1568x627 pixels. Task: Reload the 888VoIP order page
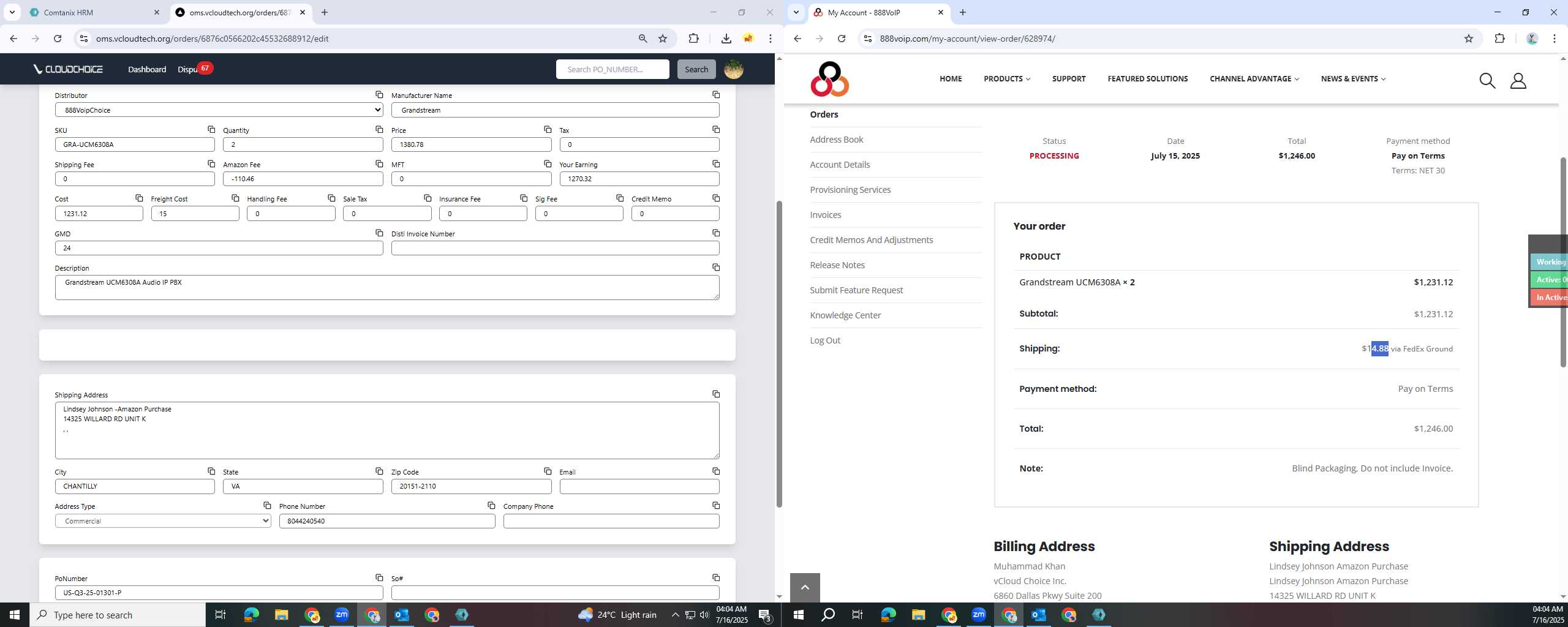(842, 39)
